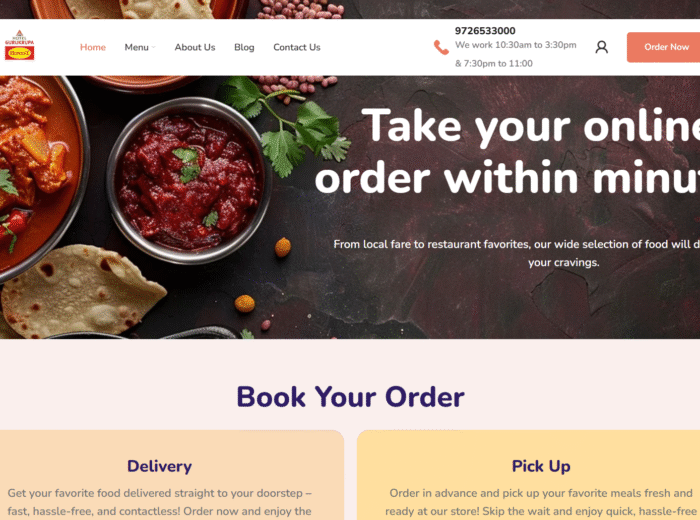Screen dimensions: 700x520
Task: Select the Pick Up card heading
Action: point(541,466)
